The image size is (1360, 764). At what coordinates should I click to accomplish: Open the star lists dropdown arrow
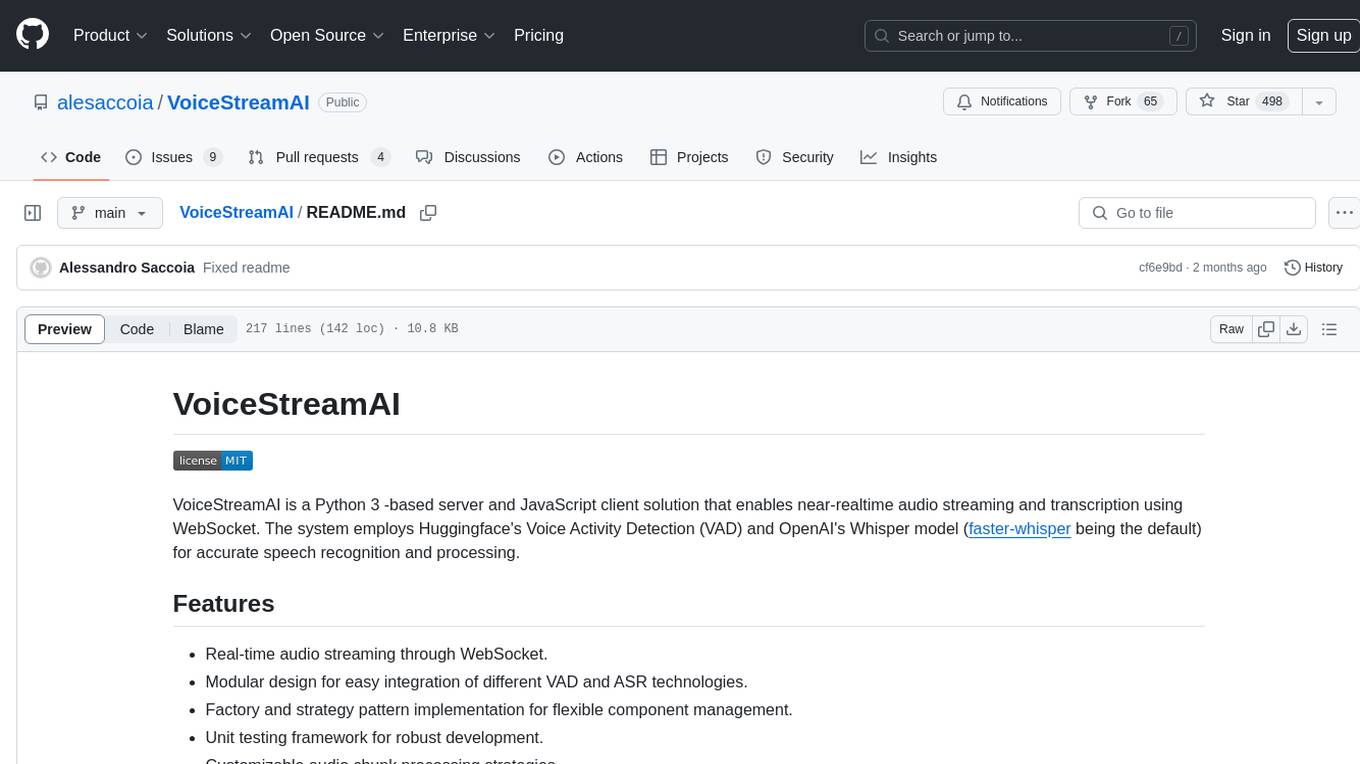click(x=1319, y=102)
